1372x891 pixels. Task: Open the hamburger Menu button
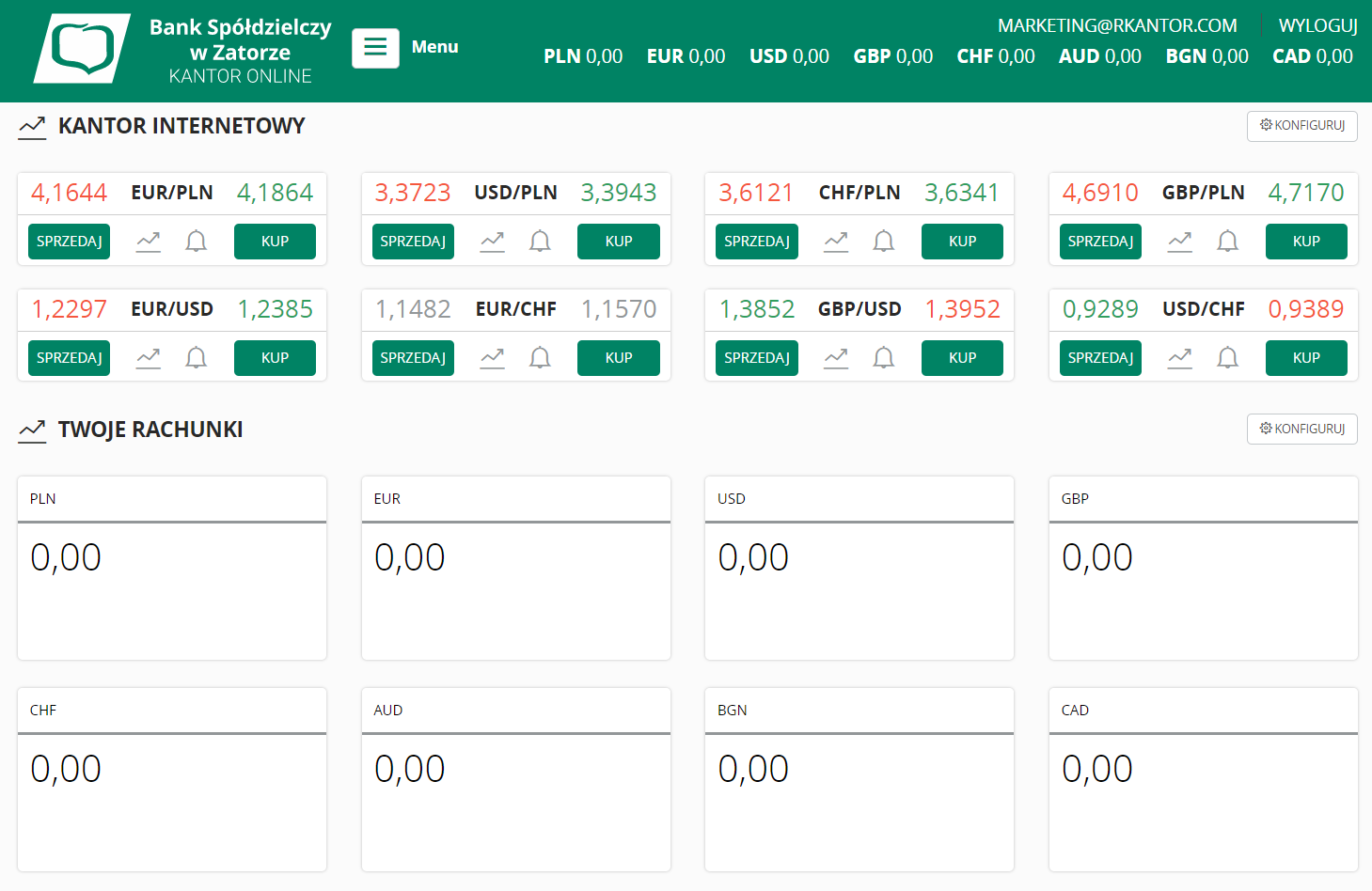click(x=375, y=48)
